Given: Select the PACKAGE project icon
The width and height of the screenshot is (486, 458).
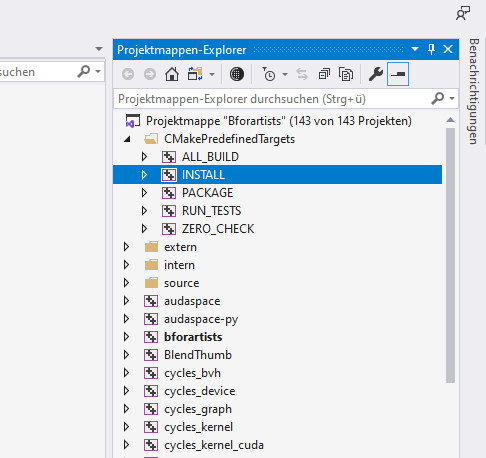Looking at the screenshot, I should 169,193.
